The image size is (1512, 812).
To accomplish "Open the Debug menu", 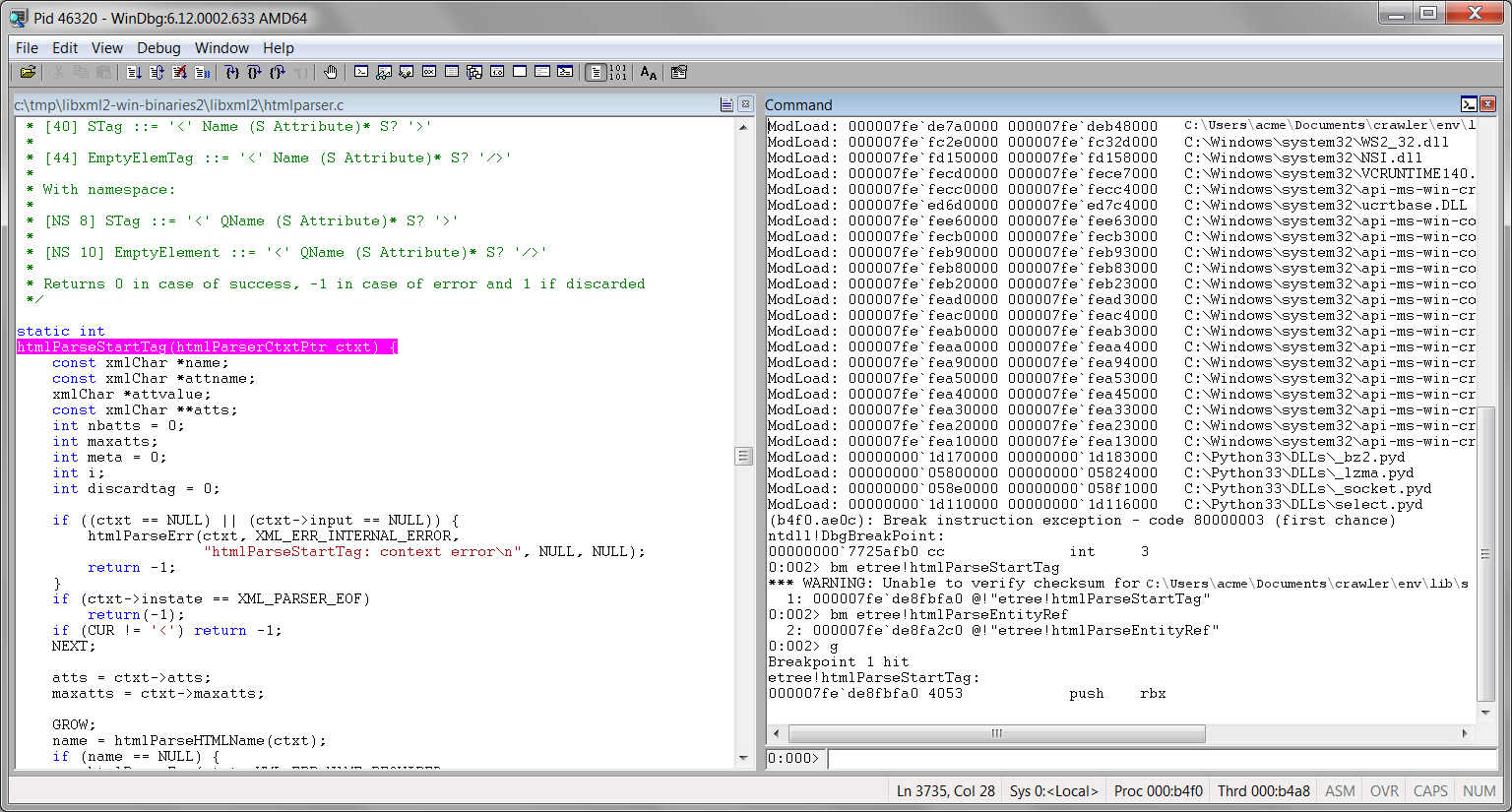I will [158, 47].
